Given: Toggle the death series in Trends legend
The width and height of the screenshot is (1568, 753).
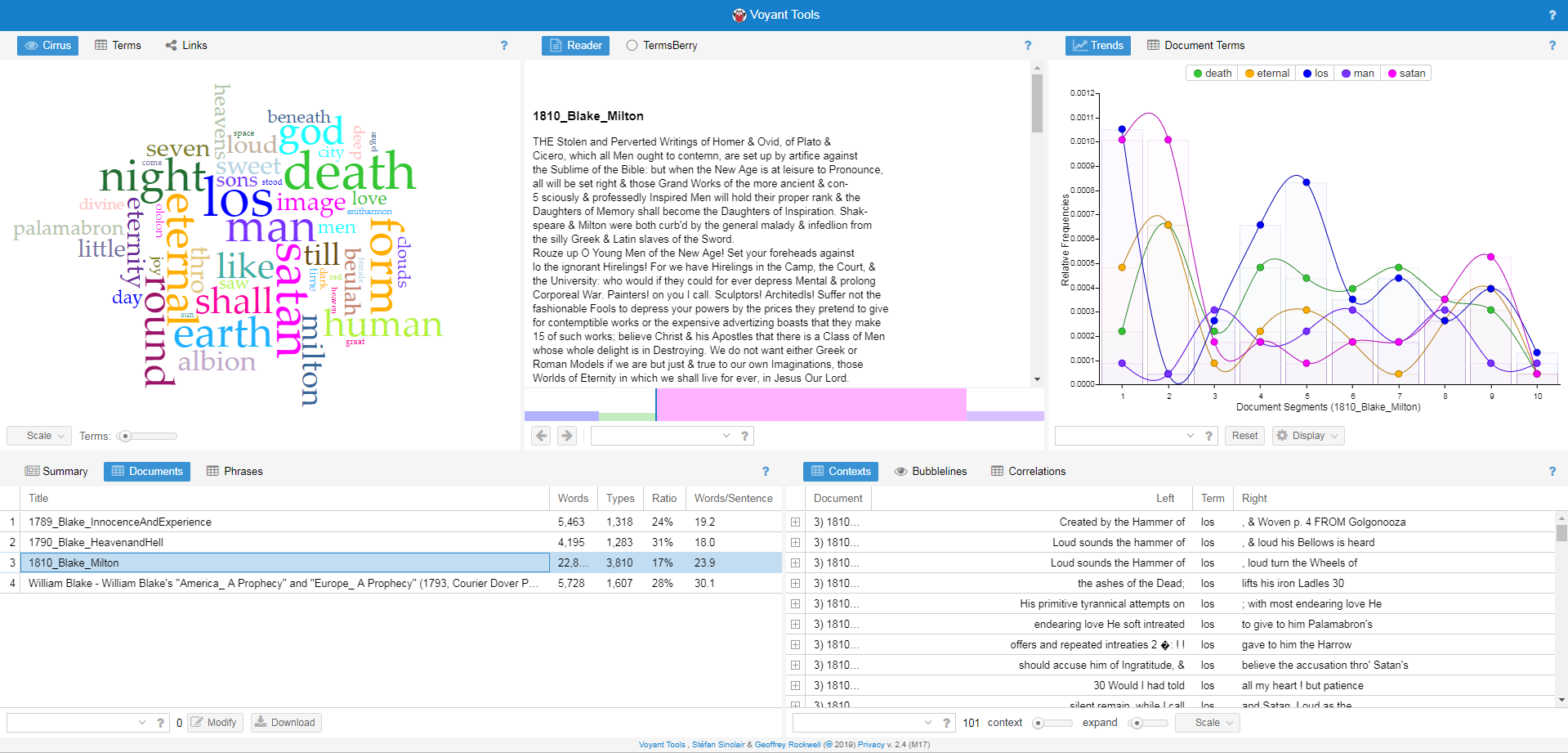Looking at the screenshot, I should point(1212,74).
